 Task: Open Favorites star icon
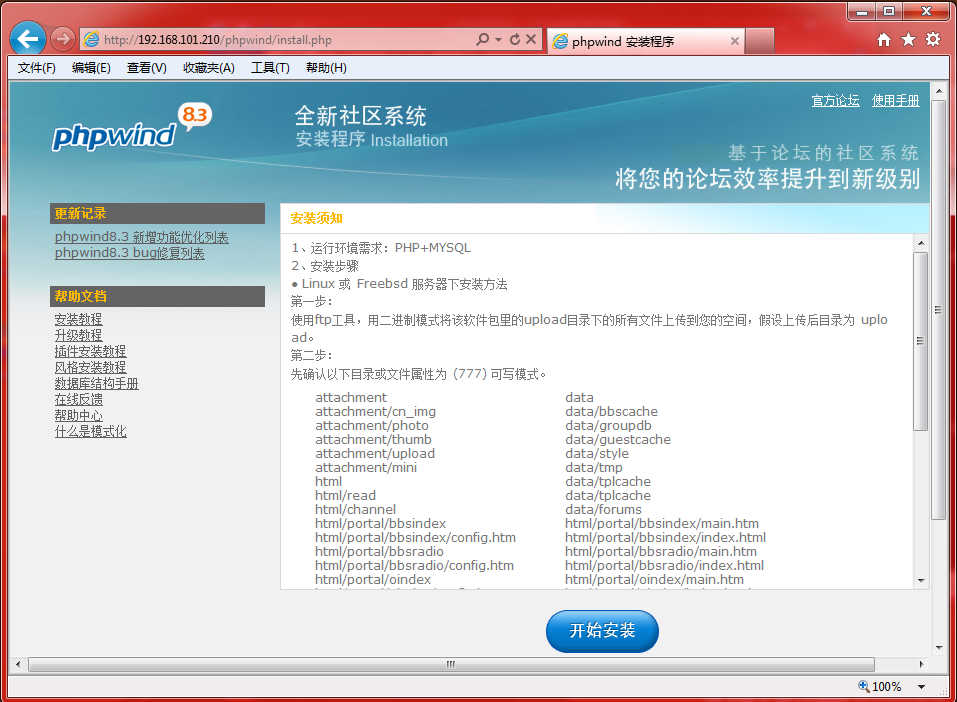[x=908, y=40]
